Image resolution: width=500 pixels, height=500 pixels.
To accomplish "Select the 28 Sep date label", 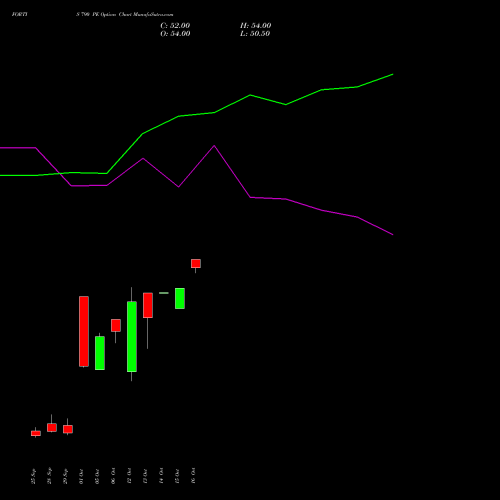I will tap(49, 476).
